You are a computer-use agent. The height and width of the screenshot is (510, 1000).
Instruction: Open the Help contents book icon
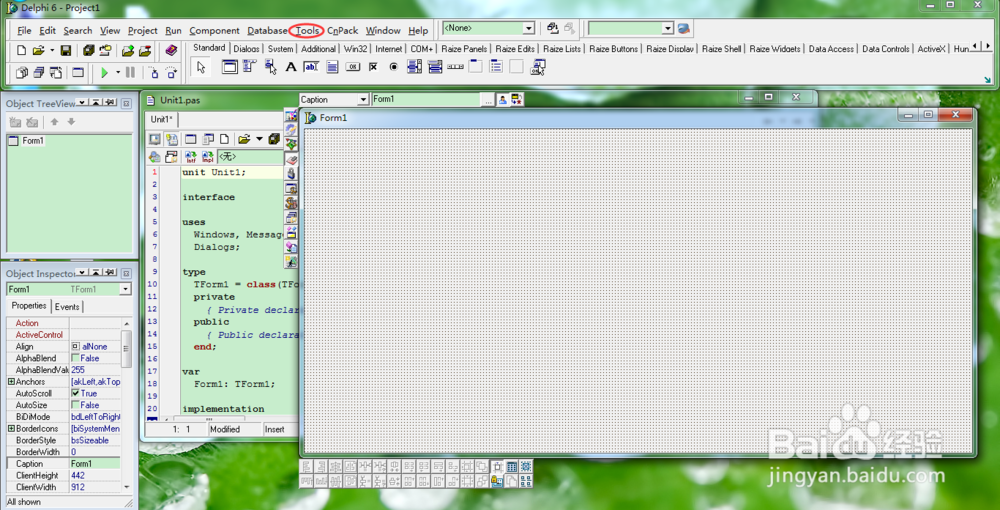coord(171,50)
